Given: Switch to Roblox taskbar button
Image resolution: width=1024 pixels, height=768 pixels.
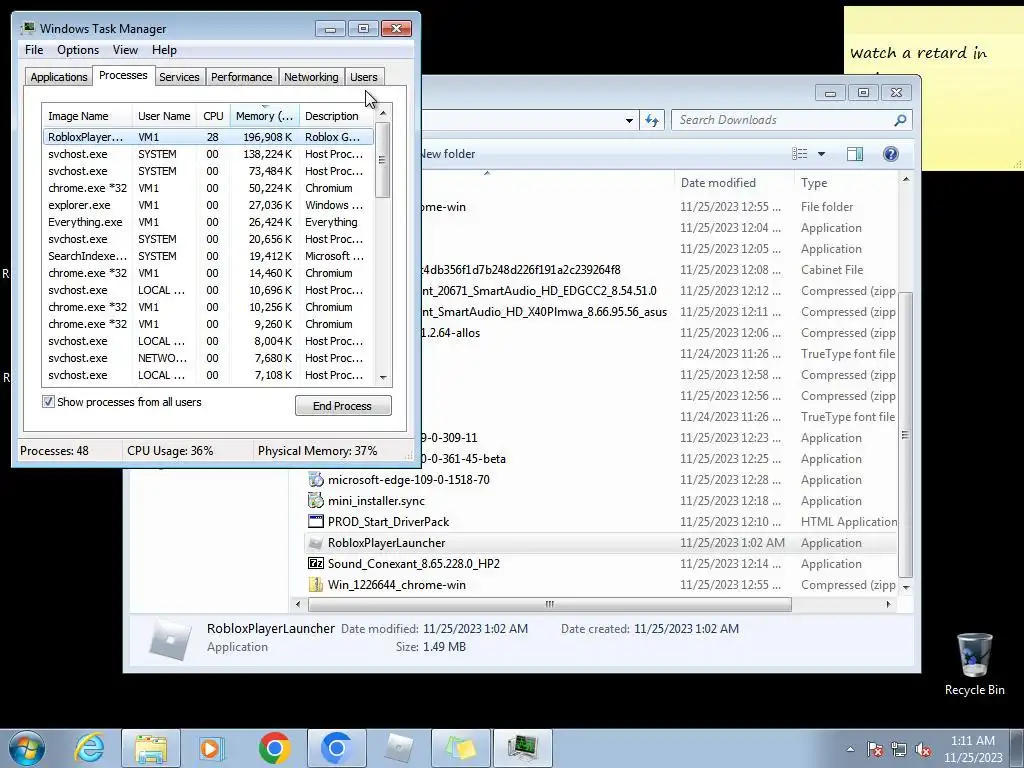Looking at the screenshot, I should coord(398,748).
